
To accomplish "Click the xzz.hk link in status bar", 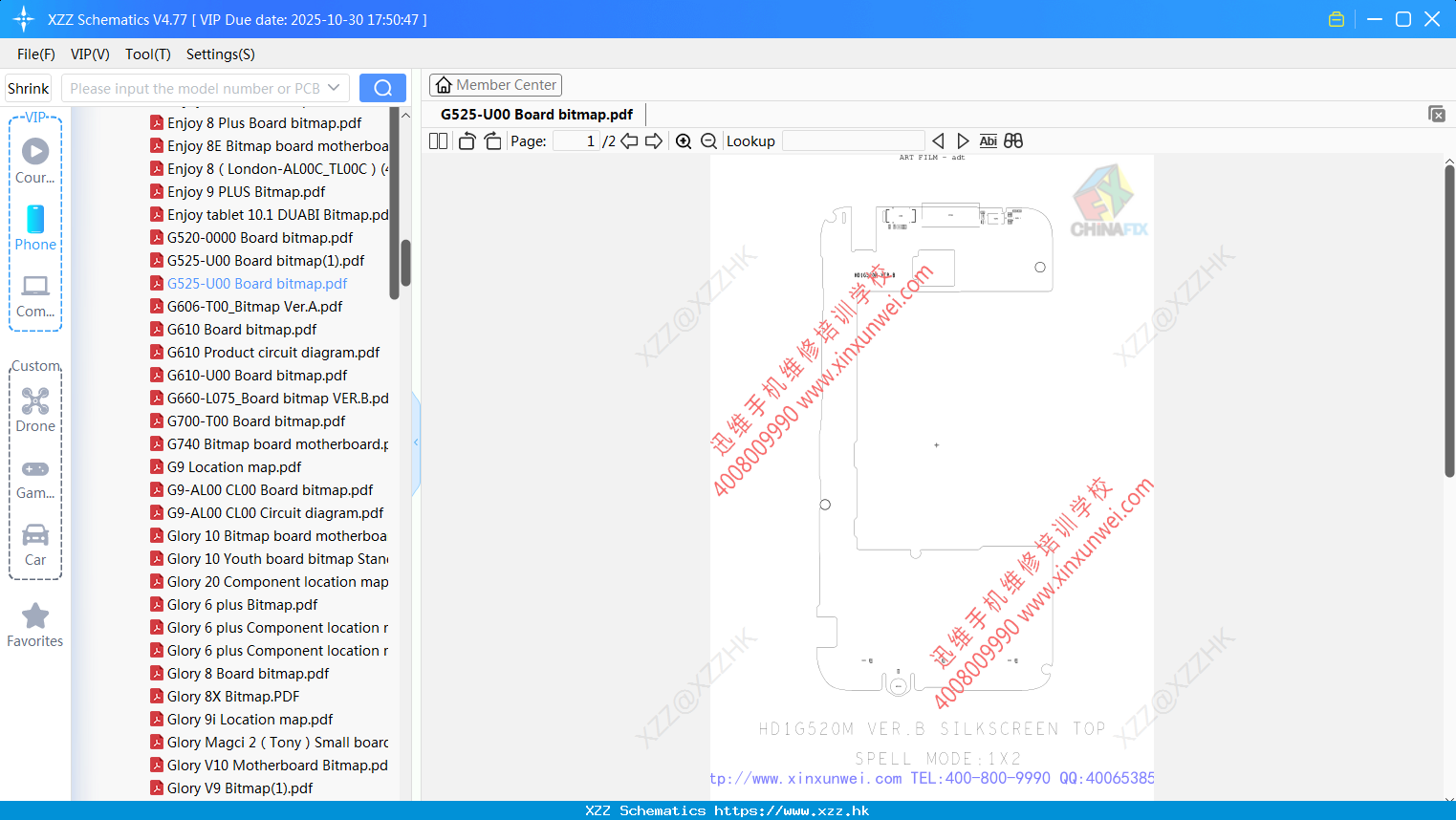I will pos(792,810).
